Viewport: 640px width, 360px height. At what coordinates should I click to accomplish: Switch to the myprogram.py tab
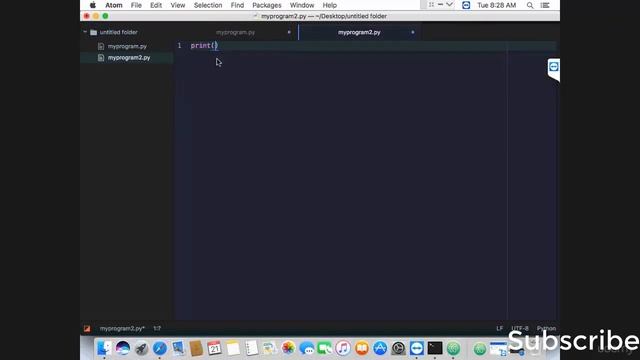(236, 32)
